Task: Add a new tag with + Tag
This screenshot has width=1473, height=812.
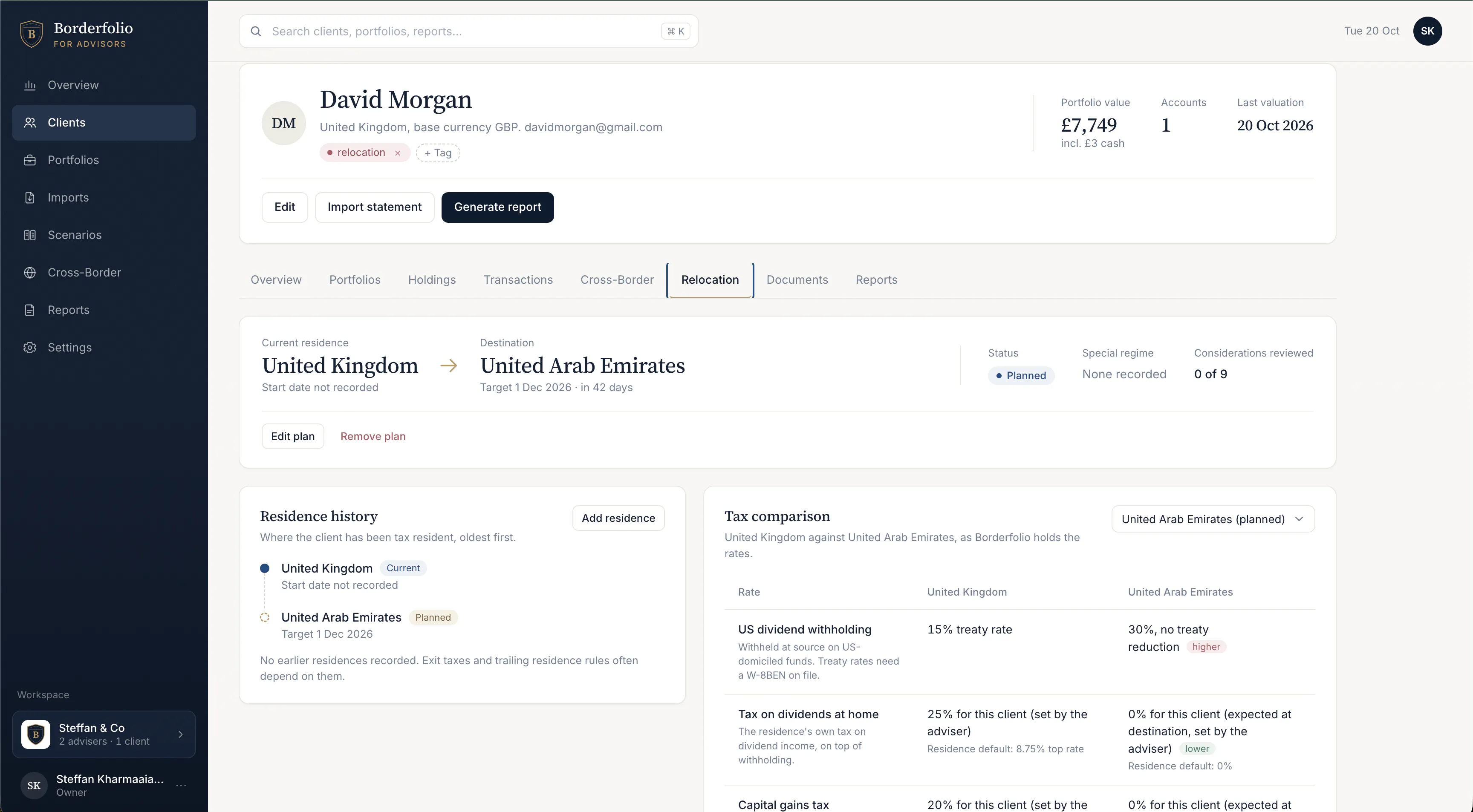Action: [438, 153]
